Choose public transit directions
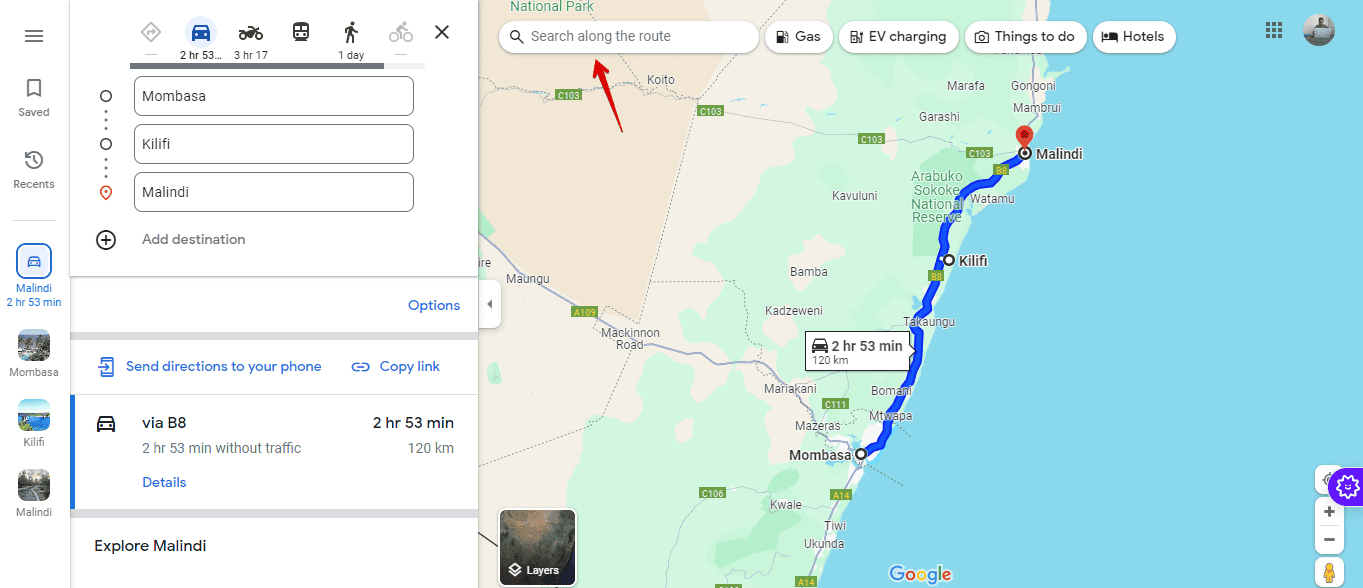The height and width of the screenshot is (588, 1363). pos(300,31)
